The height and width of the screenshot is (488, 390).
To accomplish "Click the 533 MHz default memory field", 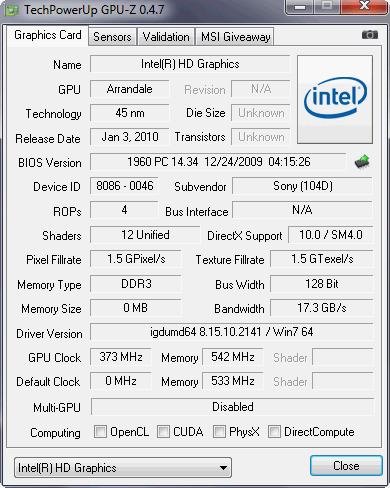I will 233,381.
